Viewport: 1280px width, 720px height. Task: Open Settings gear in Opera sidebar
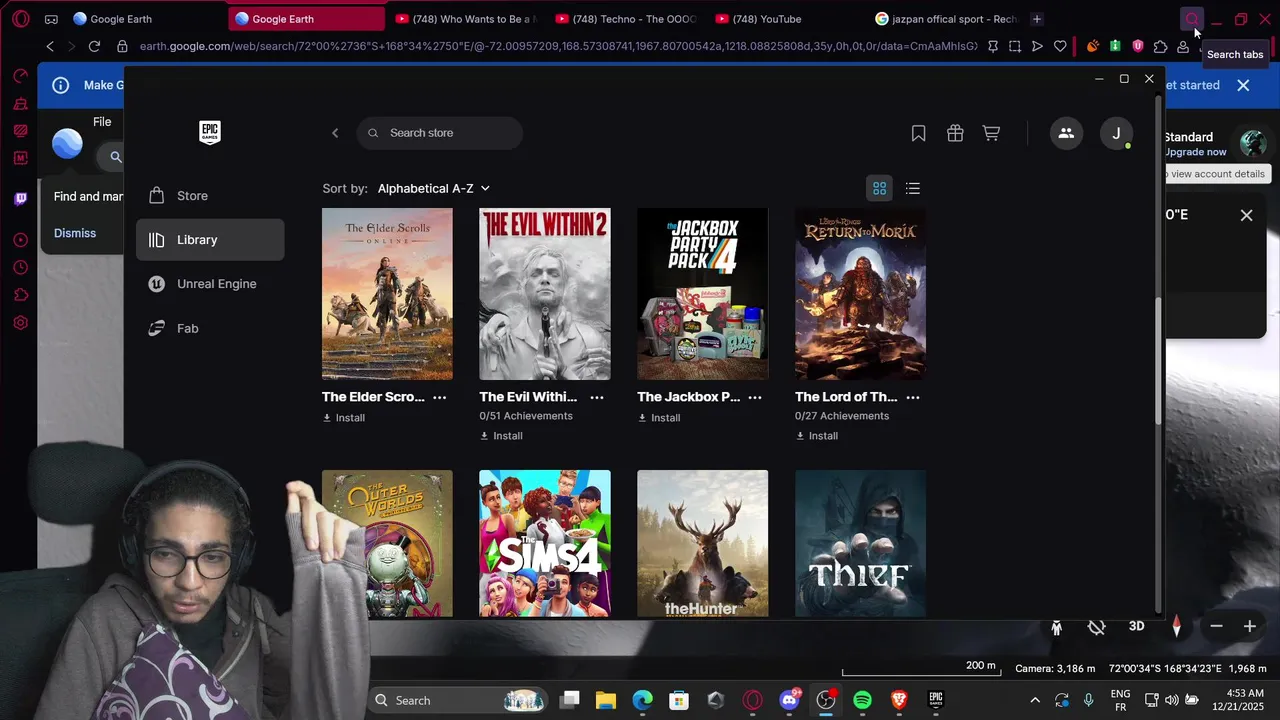pyautogui.click(x=20, y=323)
